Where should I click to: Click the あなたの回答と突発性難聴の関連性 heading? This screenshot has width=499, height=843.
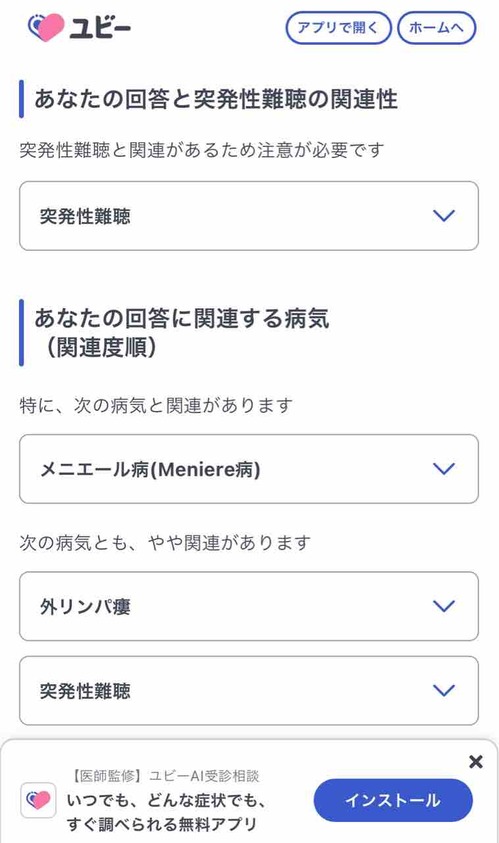[216, 99]
